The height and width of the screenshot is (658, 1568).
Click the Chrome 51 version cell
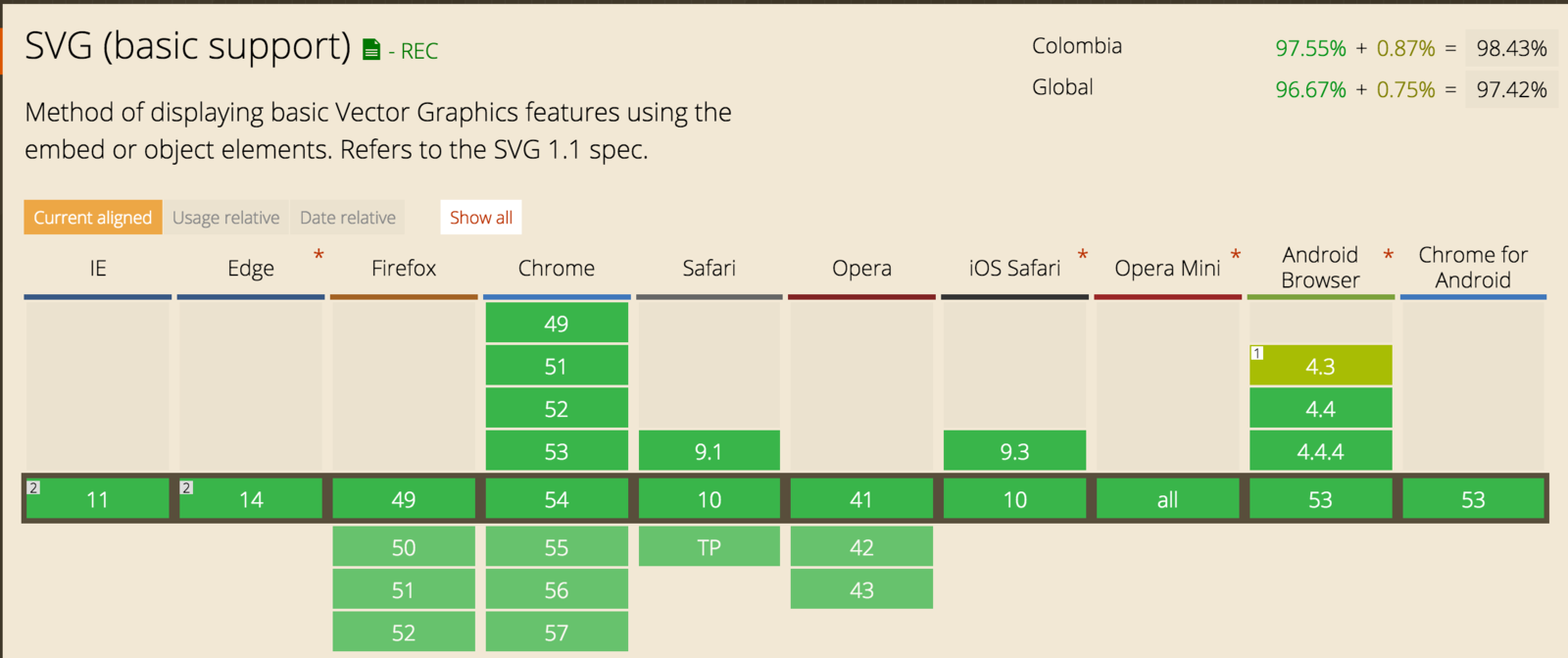(x=557, y=367)
